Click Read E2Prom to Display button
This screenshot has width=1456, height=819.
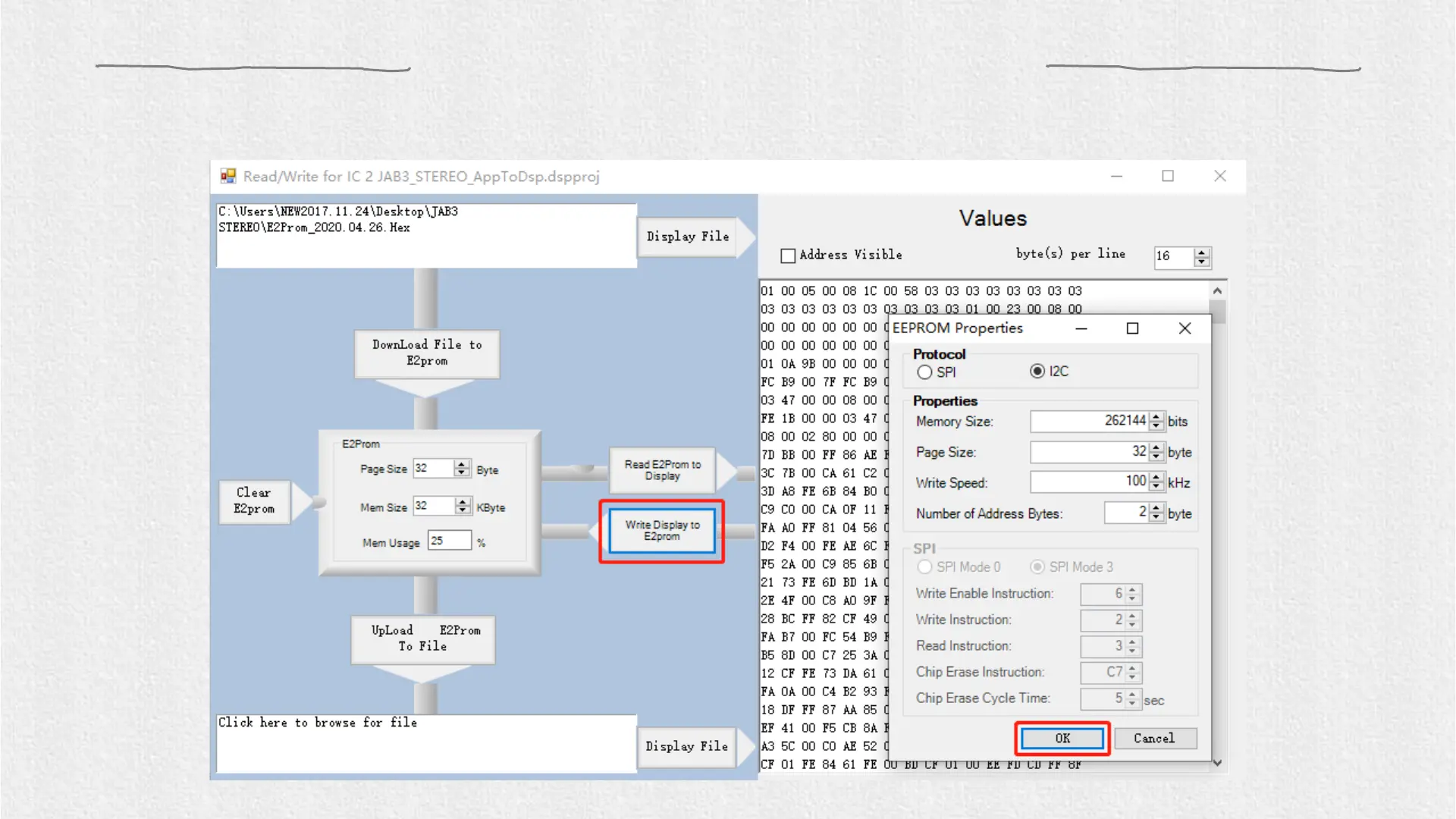(x=662, y=470)
